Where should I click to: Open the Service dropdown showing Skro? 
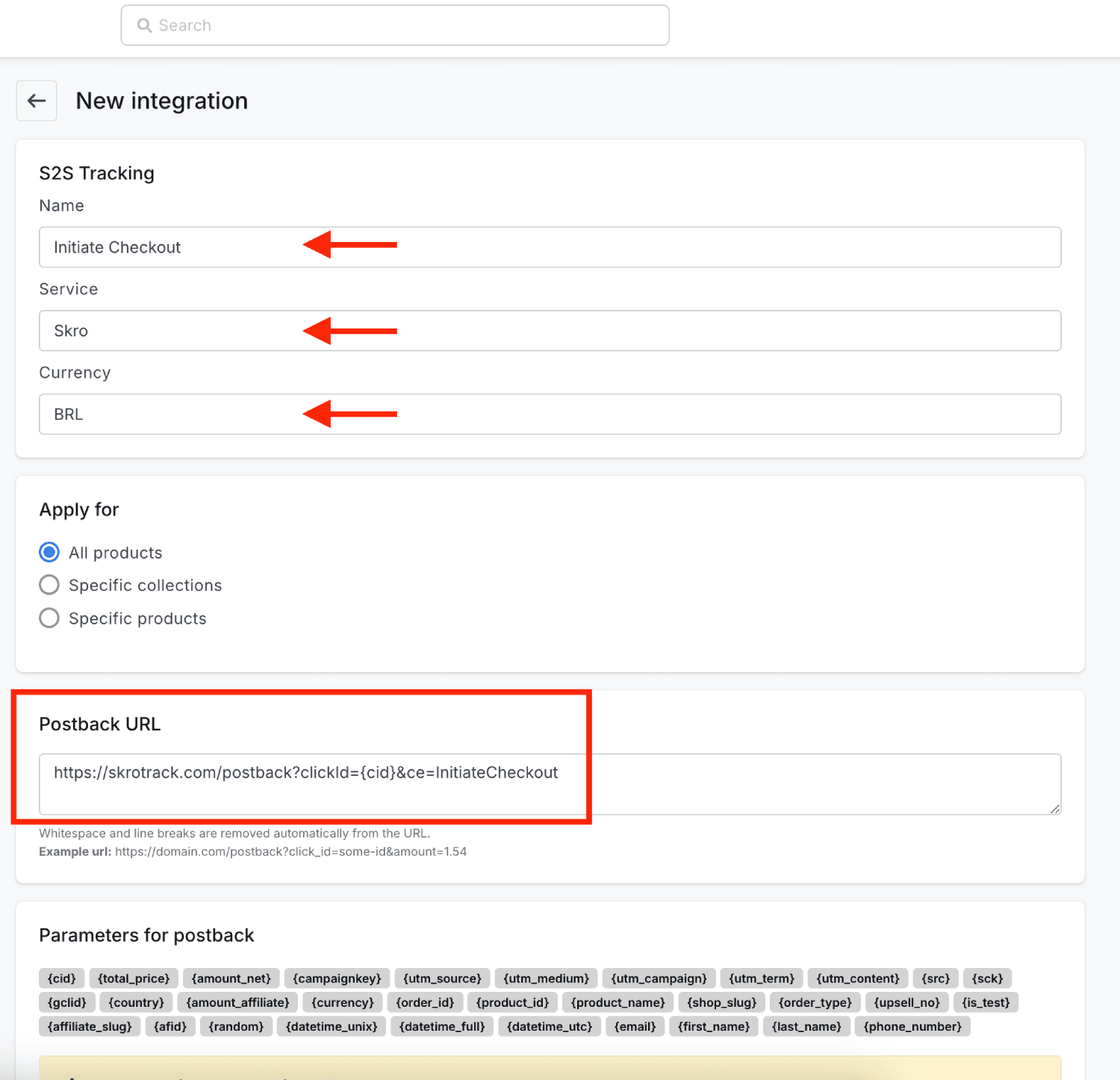click(550, 331)
